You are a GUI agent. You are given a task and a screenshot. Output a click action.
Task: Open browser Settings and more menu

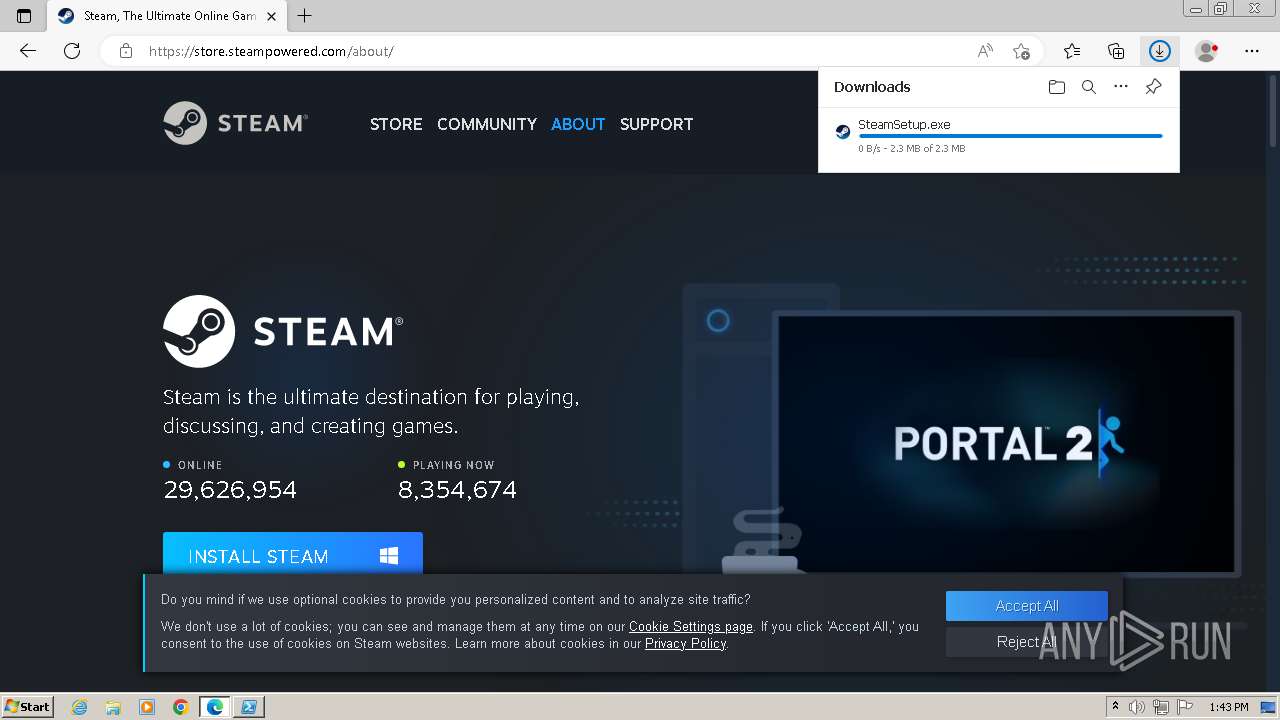point(1252,51)
